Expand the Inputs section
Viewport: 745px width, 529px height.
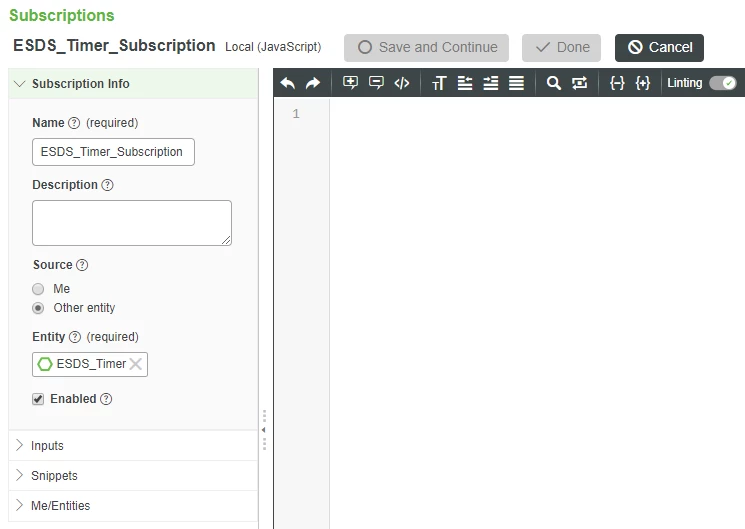coord(134,445)
